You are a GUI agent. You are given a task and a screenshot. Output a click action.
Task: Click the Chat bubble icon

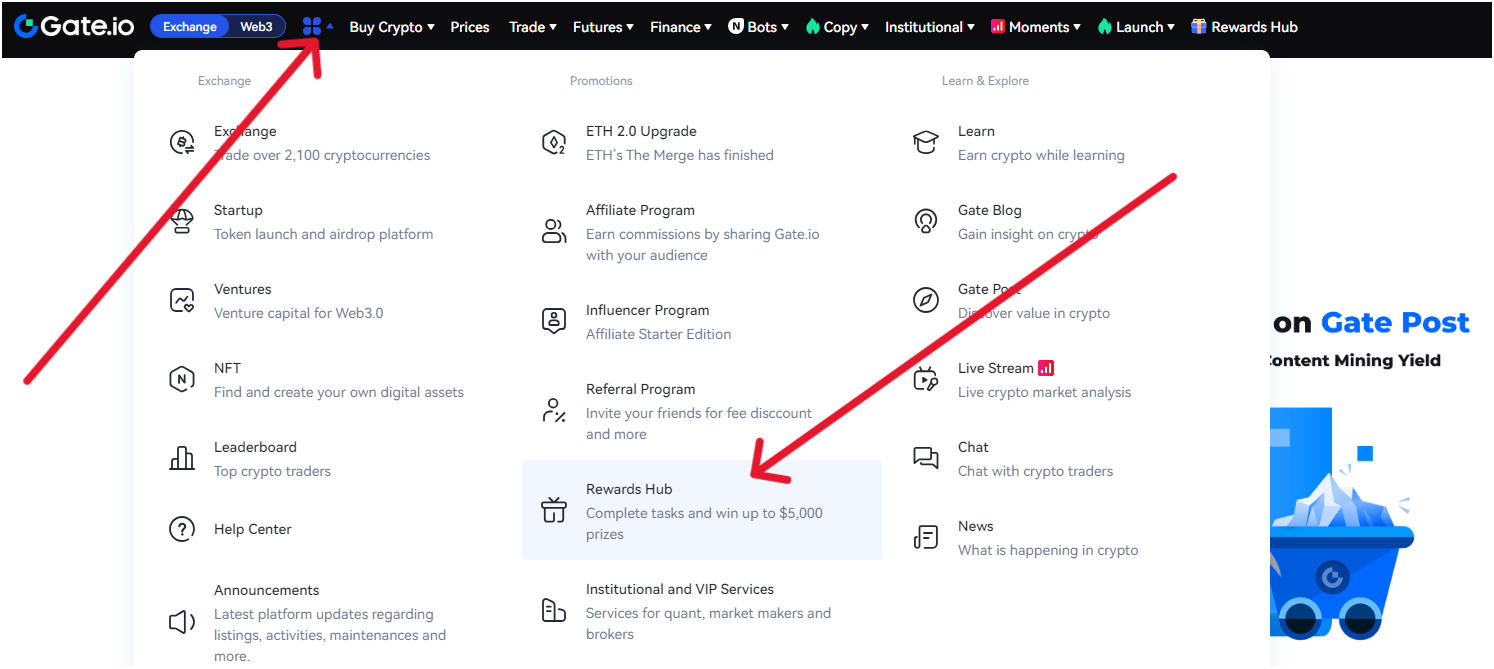[926, 457]
